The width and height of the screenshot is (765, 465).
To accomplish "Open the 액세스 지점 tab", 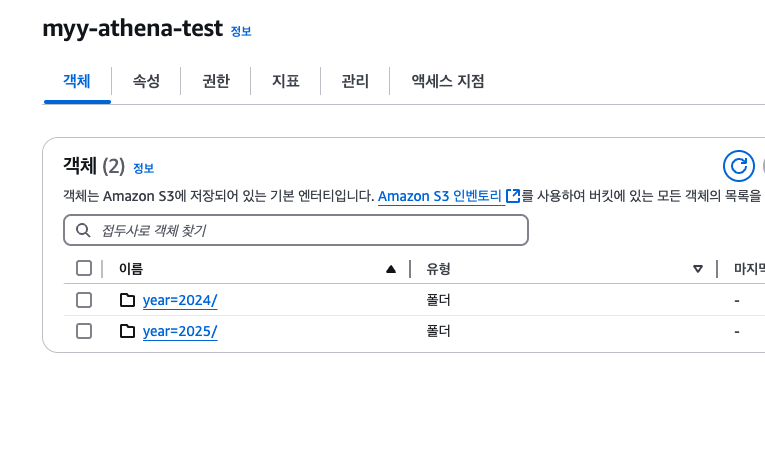I will pos(448,82).
